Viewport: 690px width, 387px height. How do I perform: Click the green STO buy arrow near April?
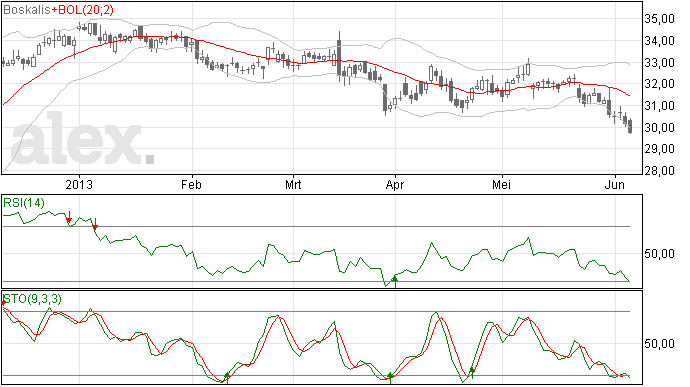[390, 378]
